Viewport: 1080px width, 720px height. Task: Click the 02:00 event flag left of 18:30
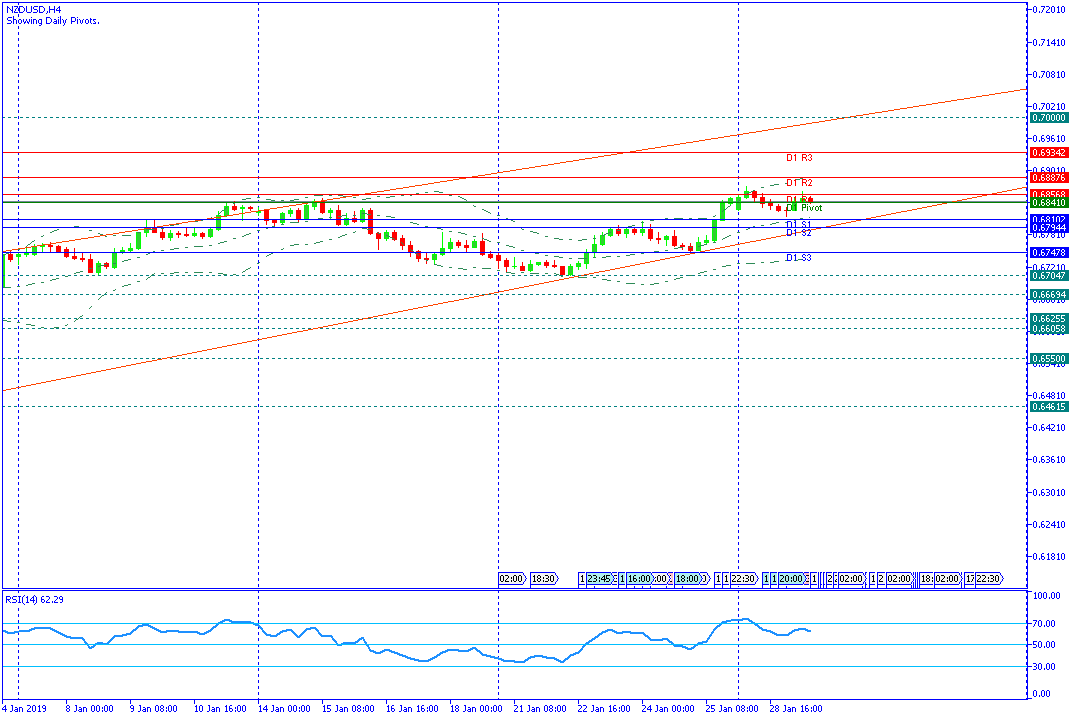(x=512, y=579)
